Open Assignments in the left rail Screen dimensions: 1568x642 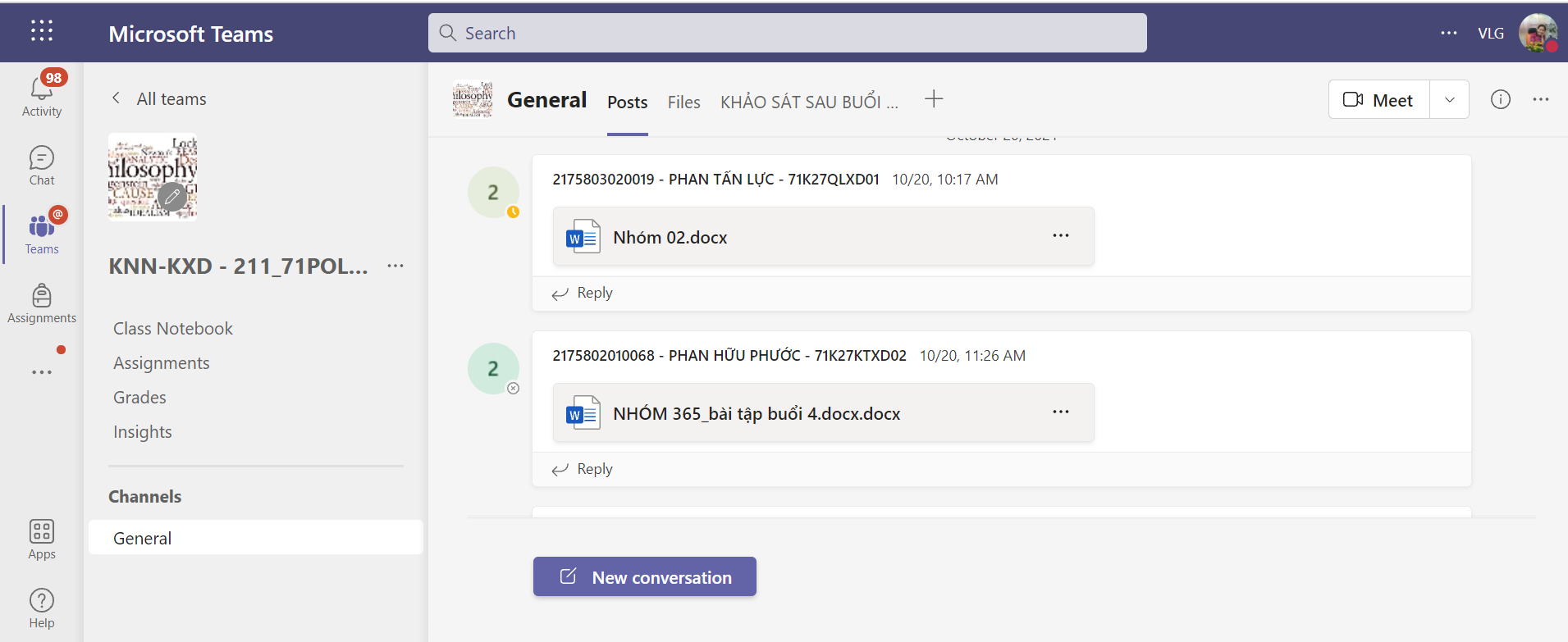click(42, 303)
